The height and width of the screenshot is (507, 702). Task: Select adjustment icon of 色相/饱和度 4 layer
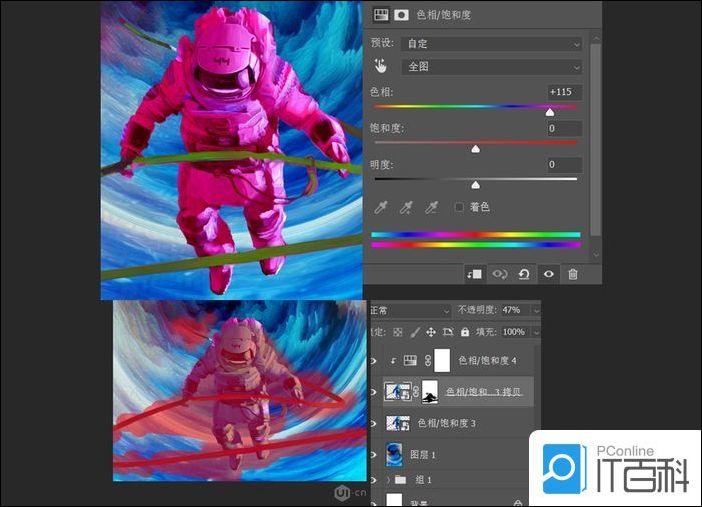[x=410, y=360]
